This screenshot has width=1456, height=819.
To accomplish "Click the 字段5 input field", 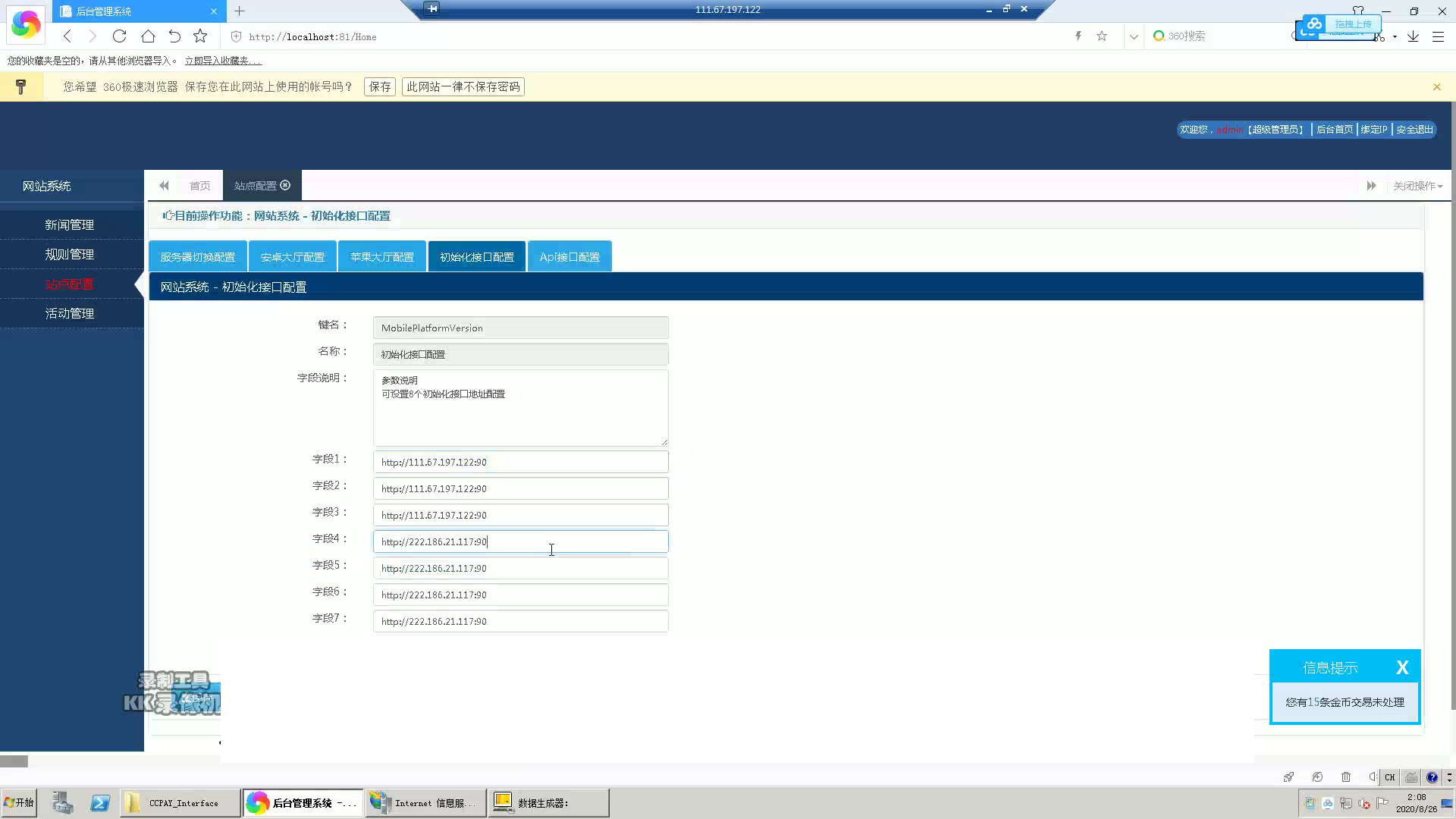I will [x=520, y=568].
